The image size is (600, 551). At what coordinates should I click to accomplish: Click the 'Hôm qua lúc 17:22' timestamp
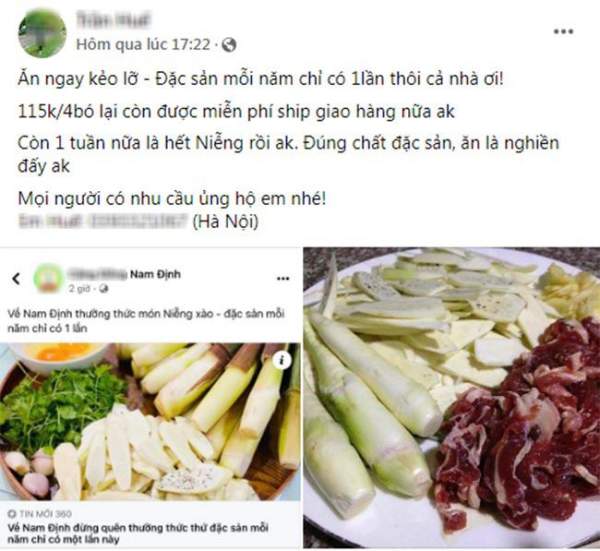pos(143,45)
